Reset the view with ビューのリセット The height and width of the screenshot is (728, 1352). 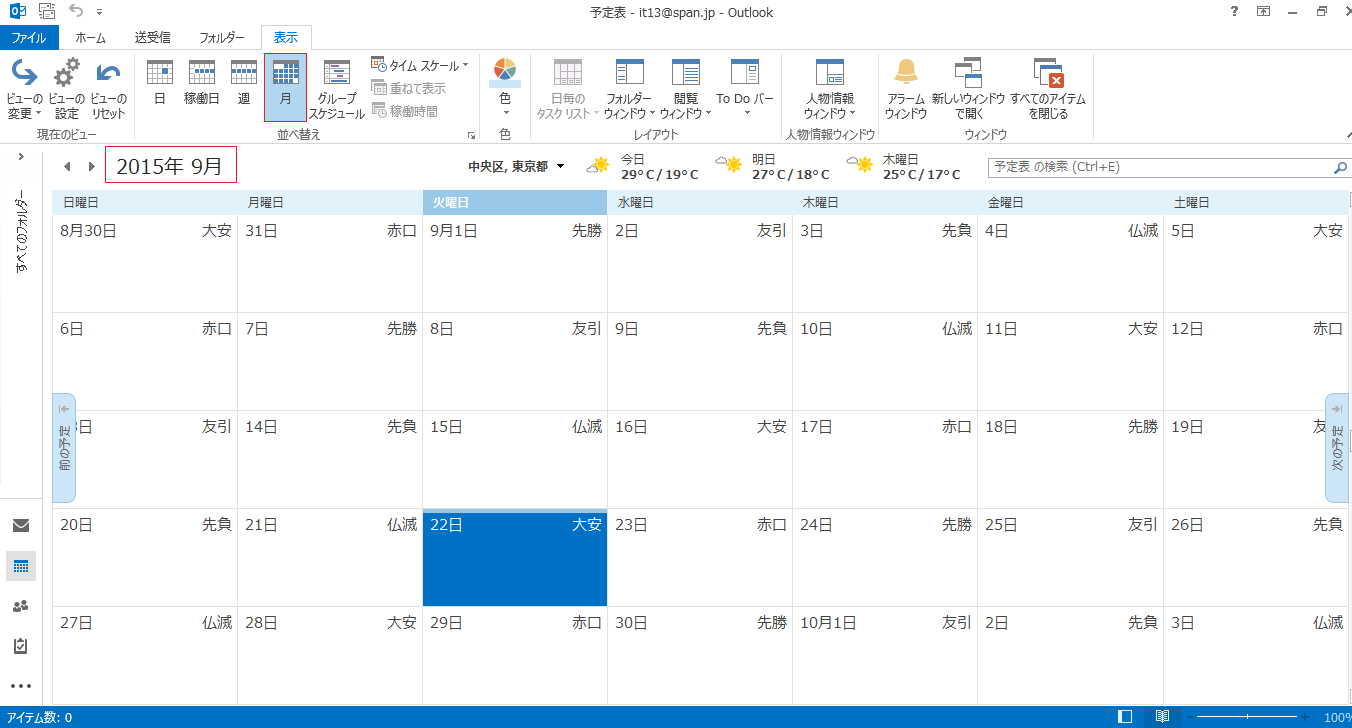(108, 89)
